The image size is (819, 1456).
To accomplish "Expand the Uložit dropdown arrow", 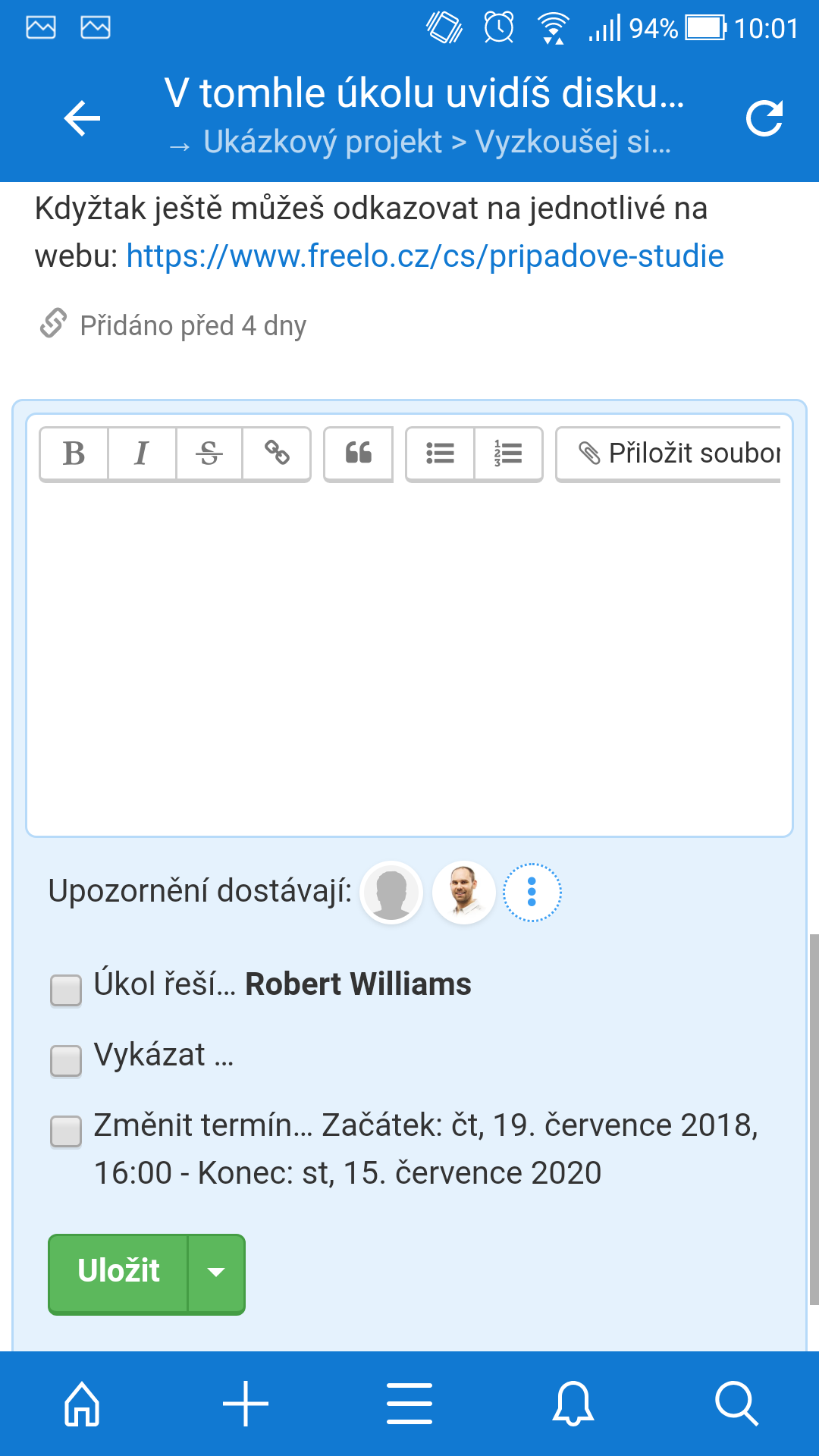I will coord(216,1273).
